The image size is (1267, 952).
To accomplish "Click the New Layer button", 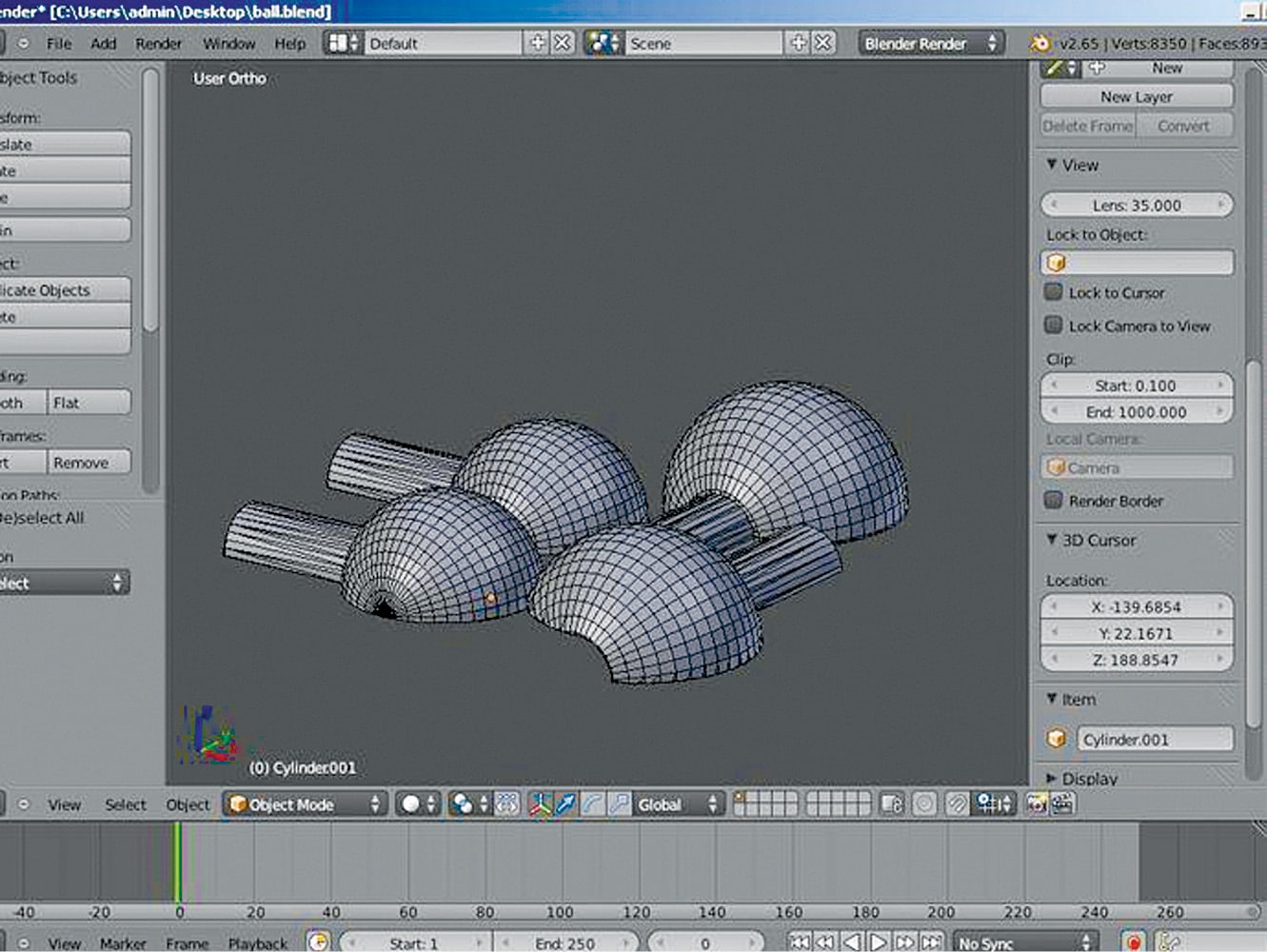I will point(1136,97).
